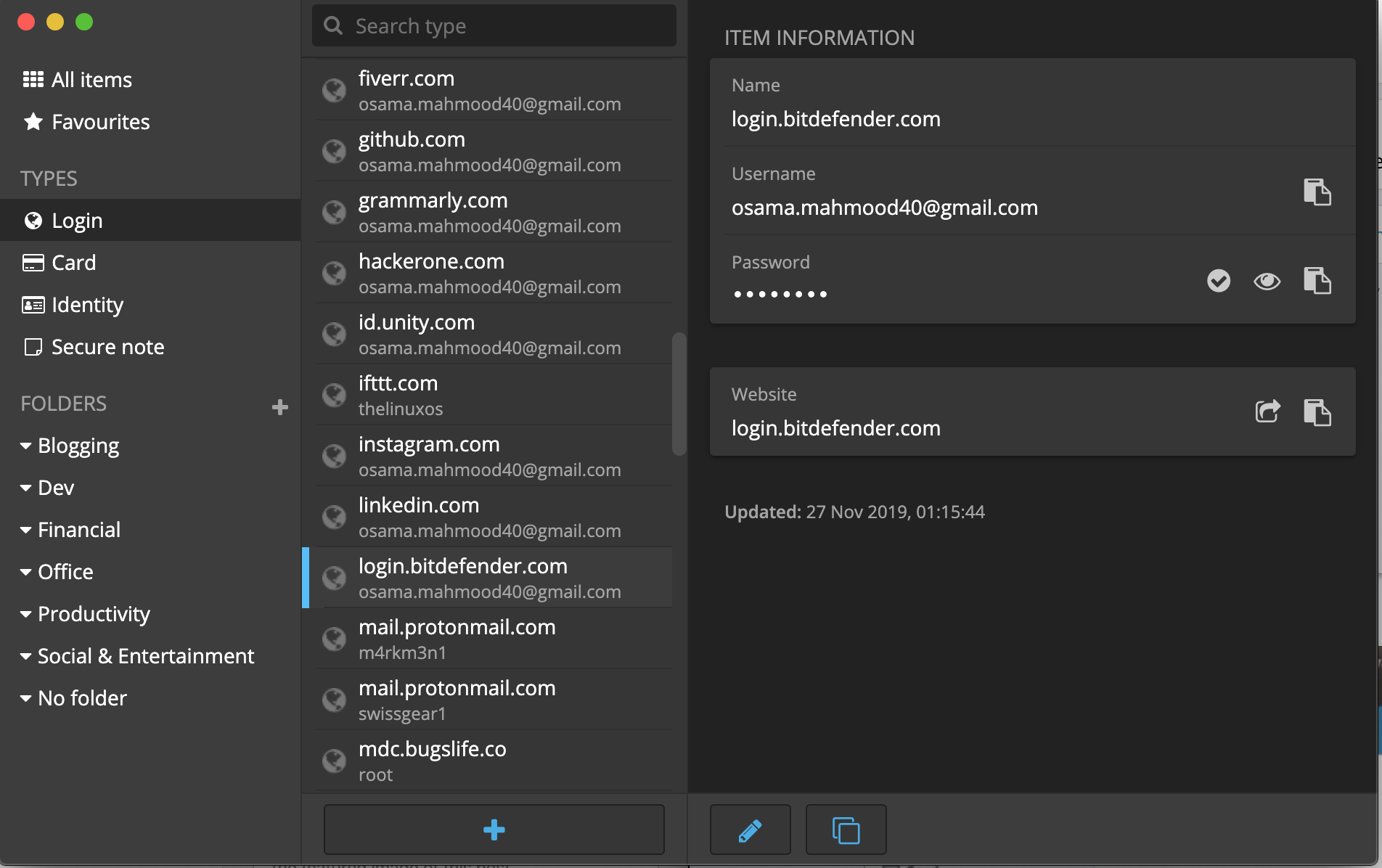Add a new vault item
The image size is (1382, 868).
coord(494,830)
